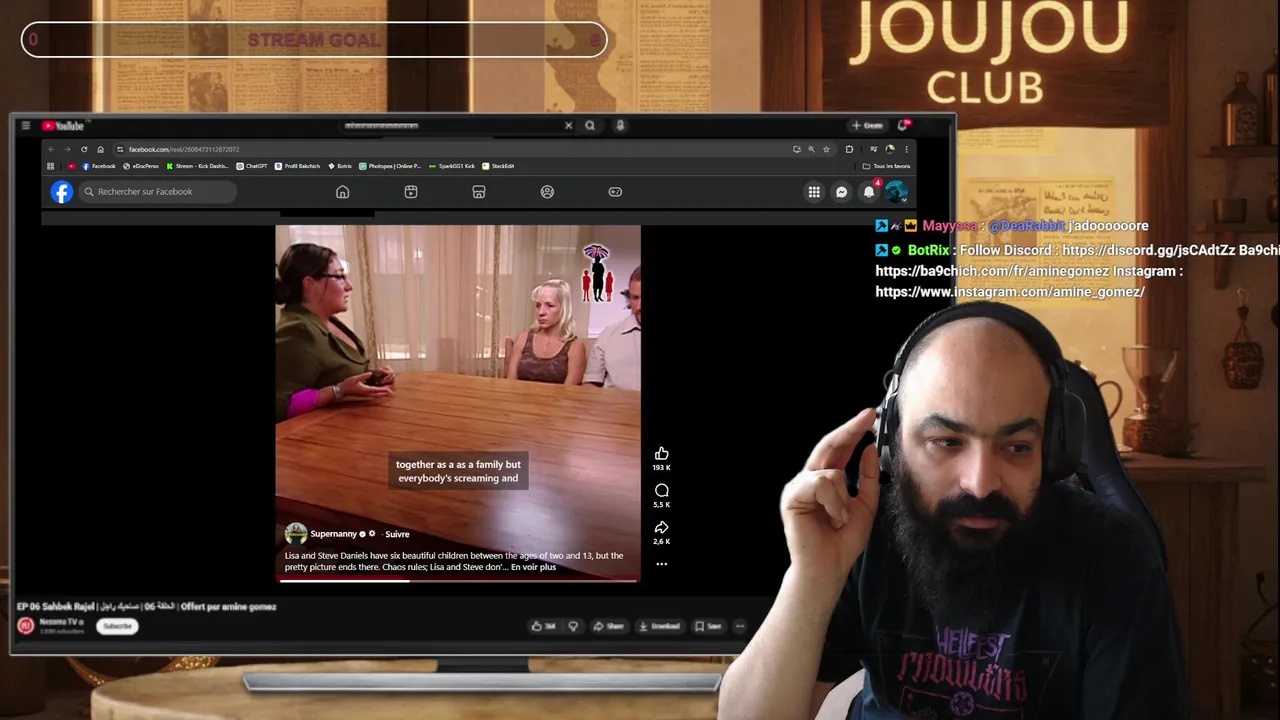
Task: Activate YouTube voice search microphone
Action: pos(620,126)
